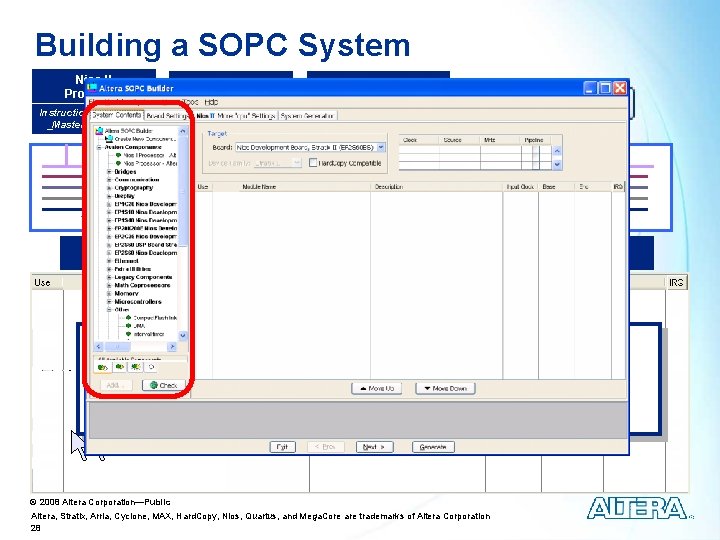720x540 pixels.
Task: Click the Check button
Action: (163, 385)
